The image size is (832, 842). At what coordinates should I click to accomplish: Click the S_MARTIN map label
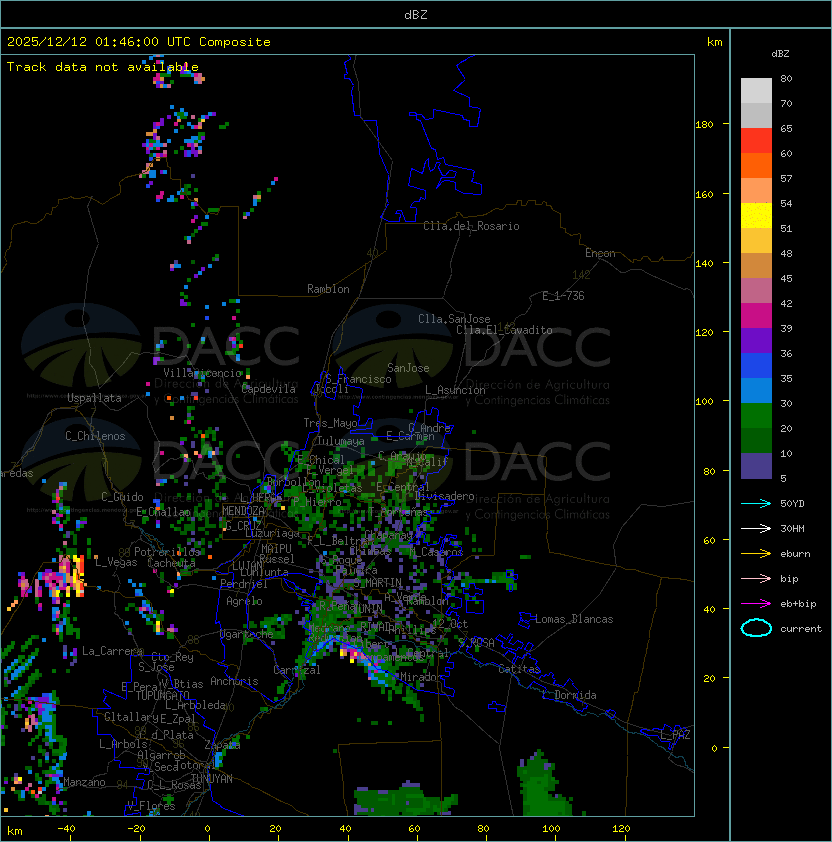coord(377,582)
